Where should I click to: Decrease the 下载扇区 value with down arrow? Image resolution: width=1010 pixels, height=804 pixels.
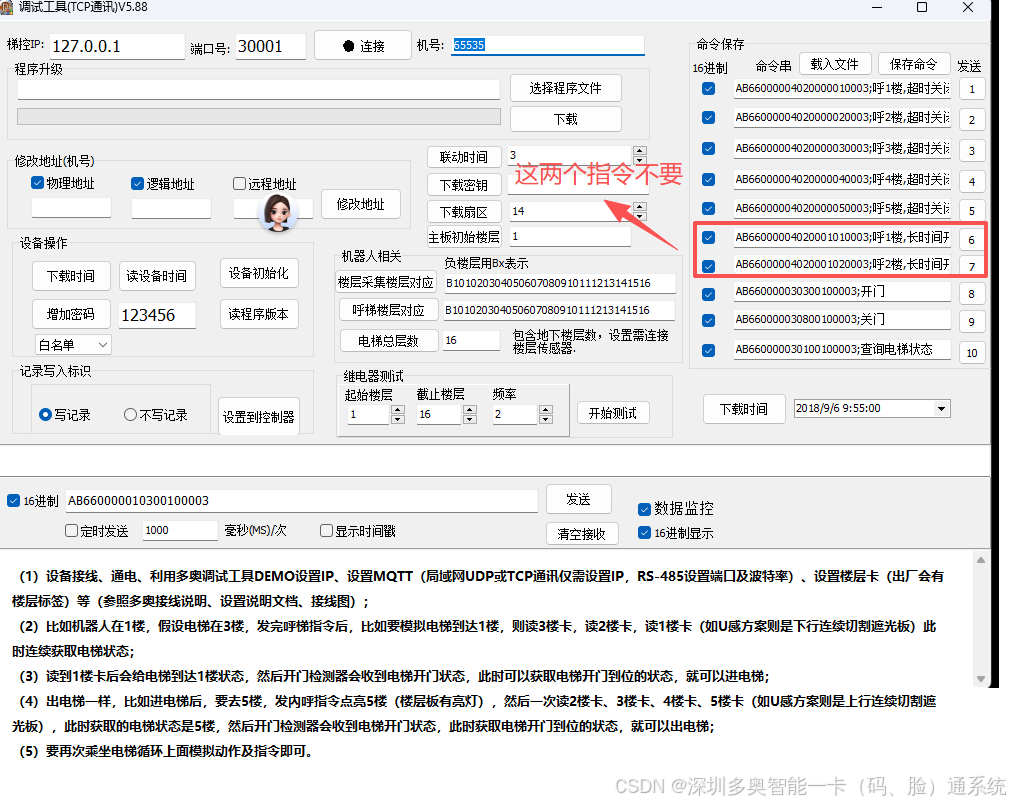pyautogui.click(x=640, y=216)
